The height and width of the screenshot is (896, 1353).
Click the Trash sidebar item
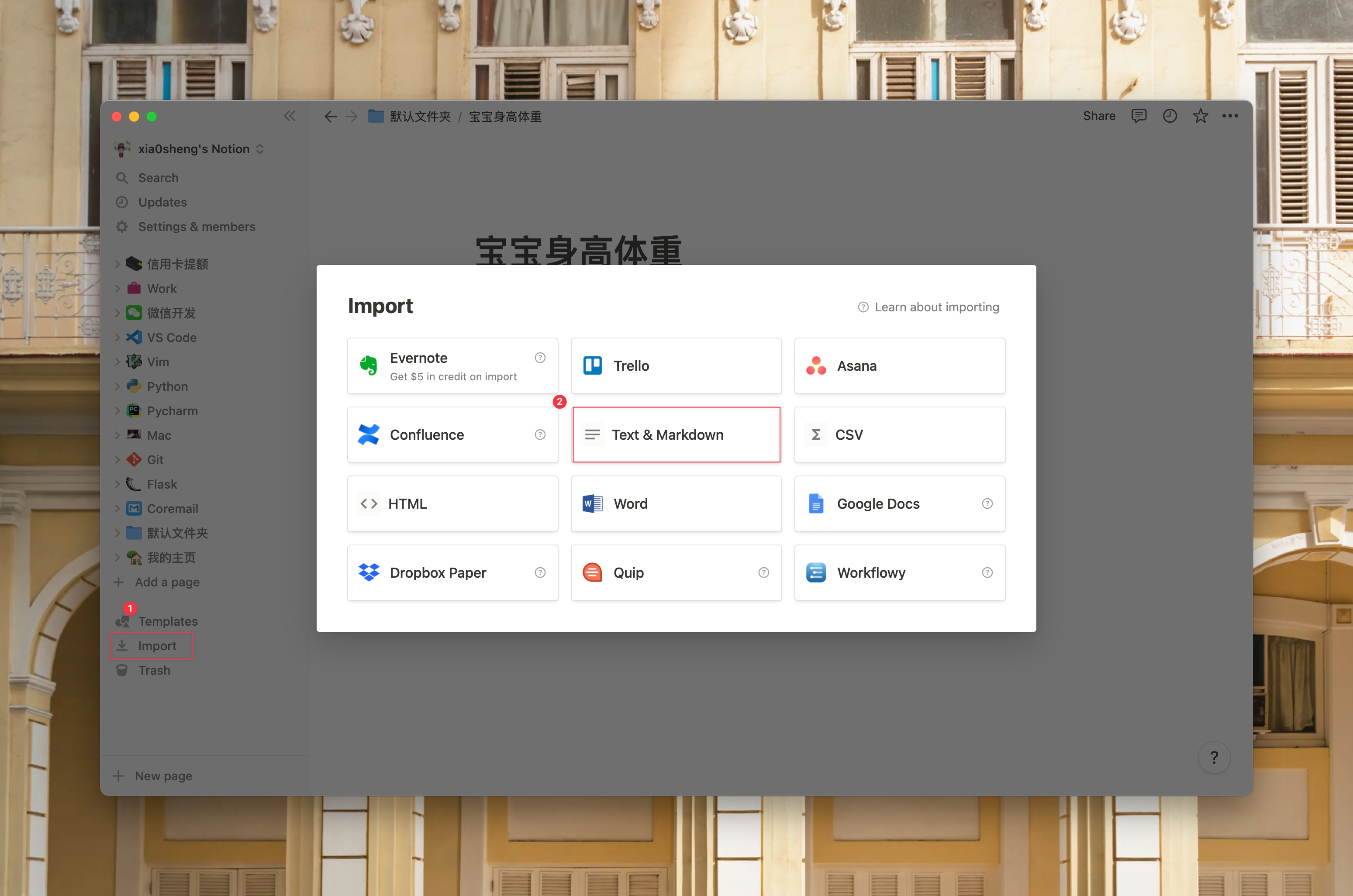(x=154, y=670)
